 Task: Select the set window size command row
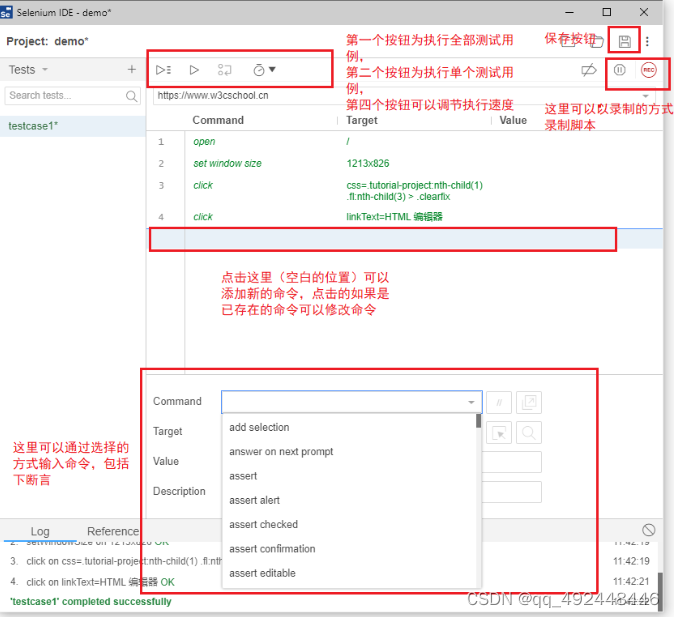[x=404, y=163]
